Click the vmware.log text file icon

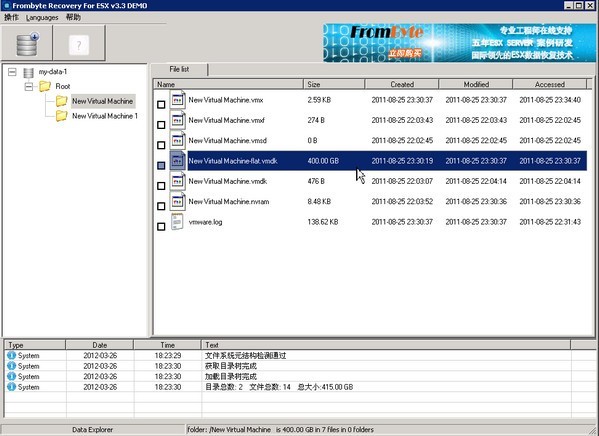[177, 222]
